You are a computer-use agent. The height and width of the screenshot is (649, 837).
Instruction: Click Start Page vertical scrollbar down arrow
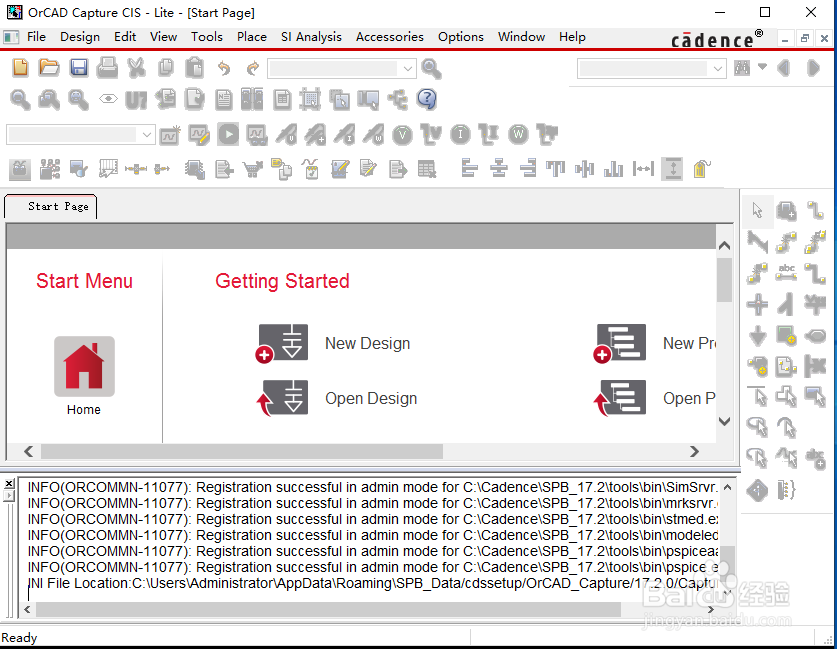[724, 421]
